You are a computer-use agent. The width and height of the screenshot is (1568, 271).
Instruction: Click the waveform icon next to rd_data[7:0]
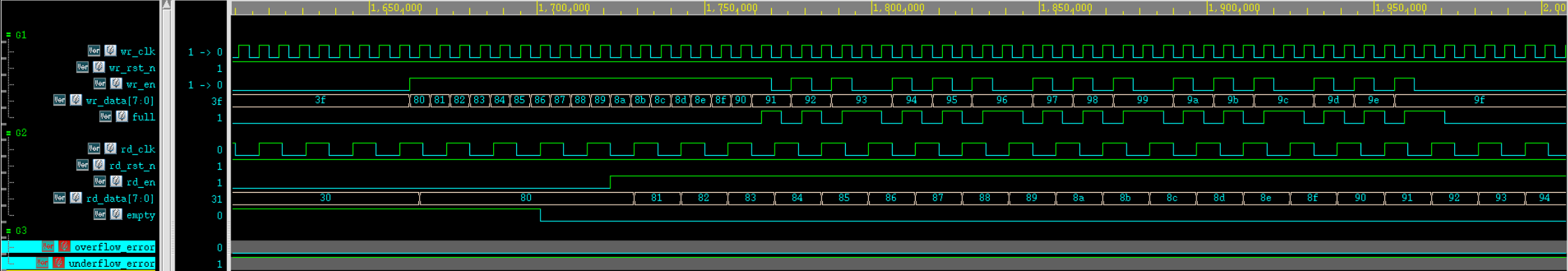tap(76, 198)
